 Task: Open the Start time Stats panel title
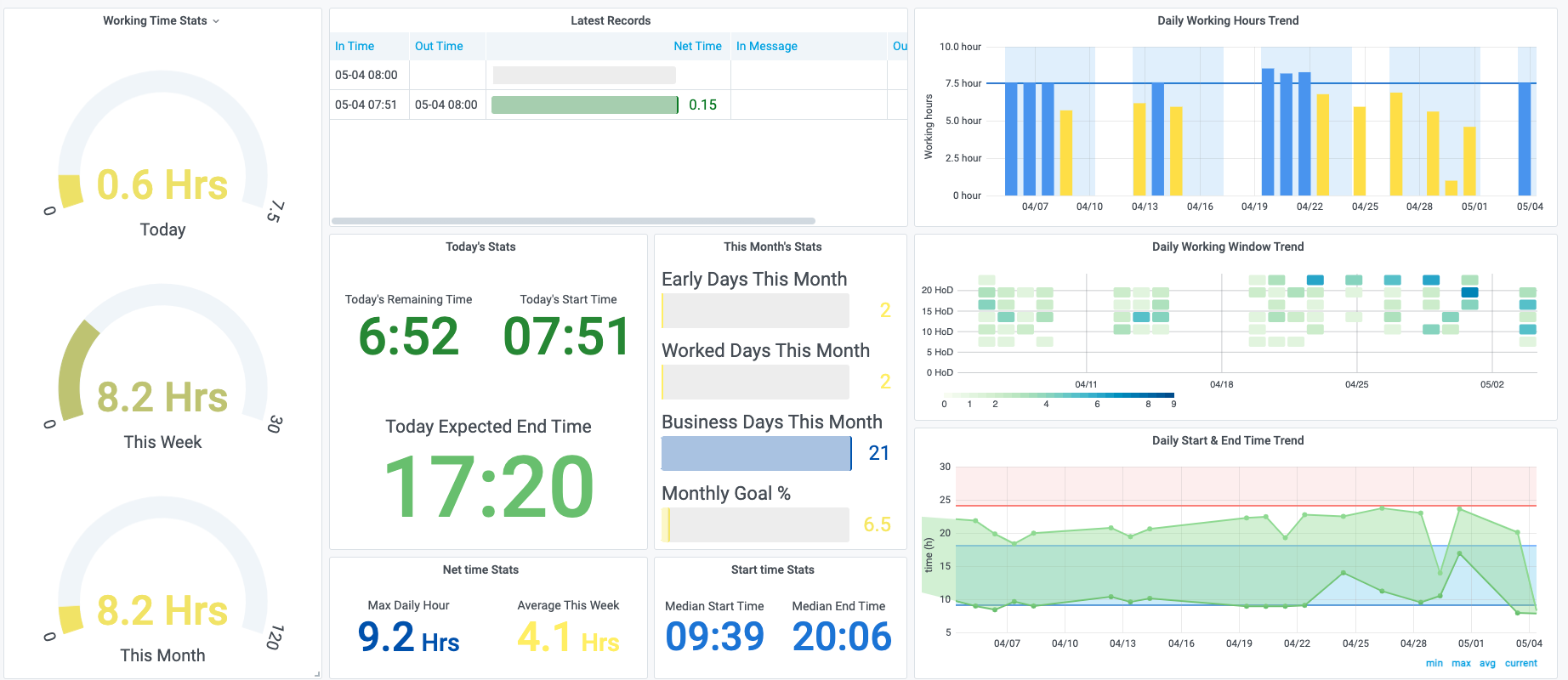772,569
